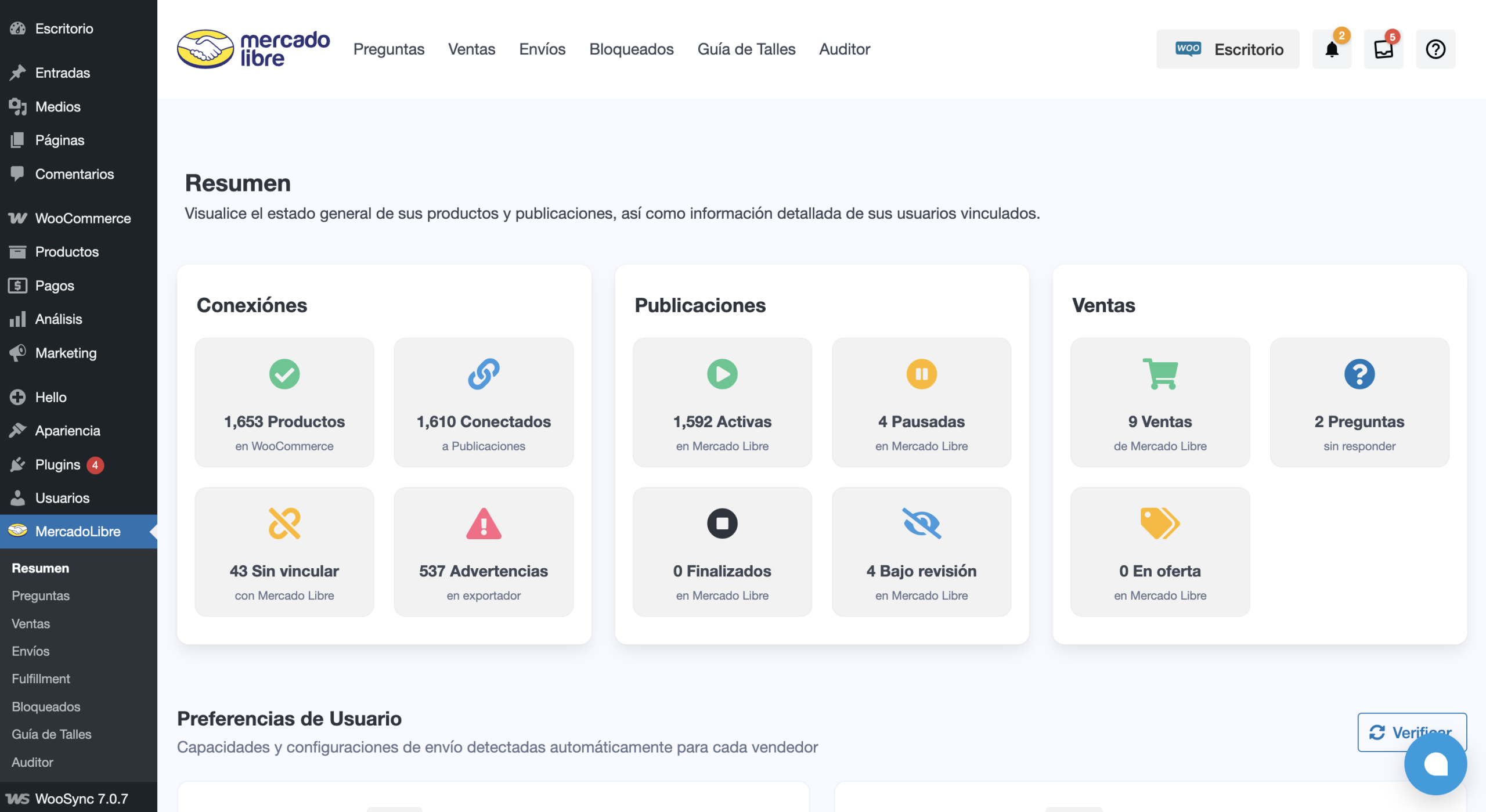1486x812 pixels.
Task: Click the '9 Ventas' text
Action: [1160, 421]
